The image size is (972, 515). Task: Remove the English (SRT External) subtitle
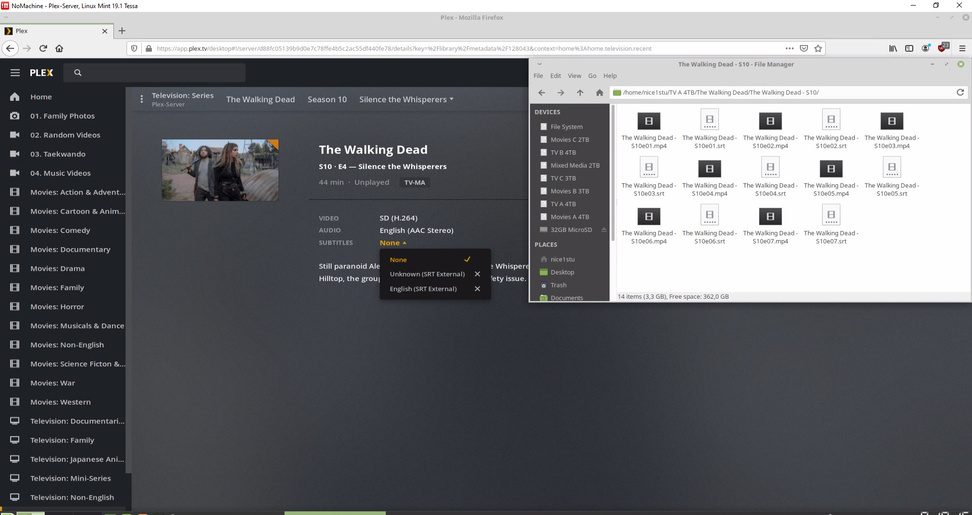click(477, 289)
